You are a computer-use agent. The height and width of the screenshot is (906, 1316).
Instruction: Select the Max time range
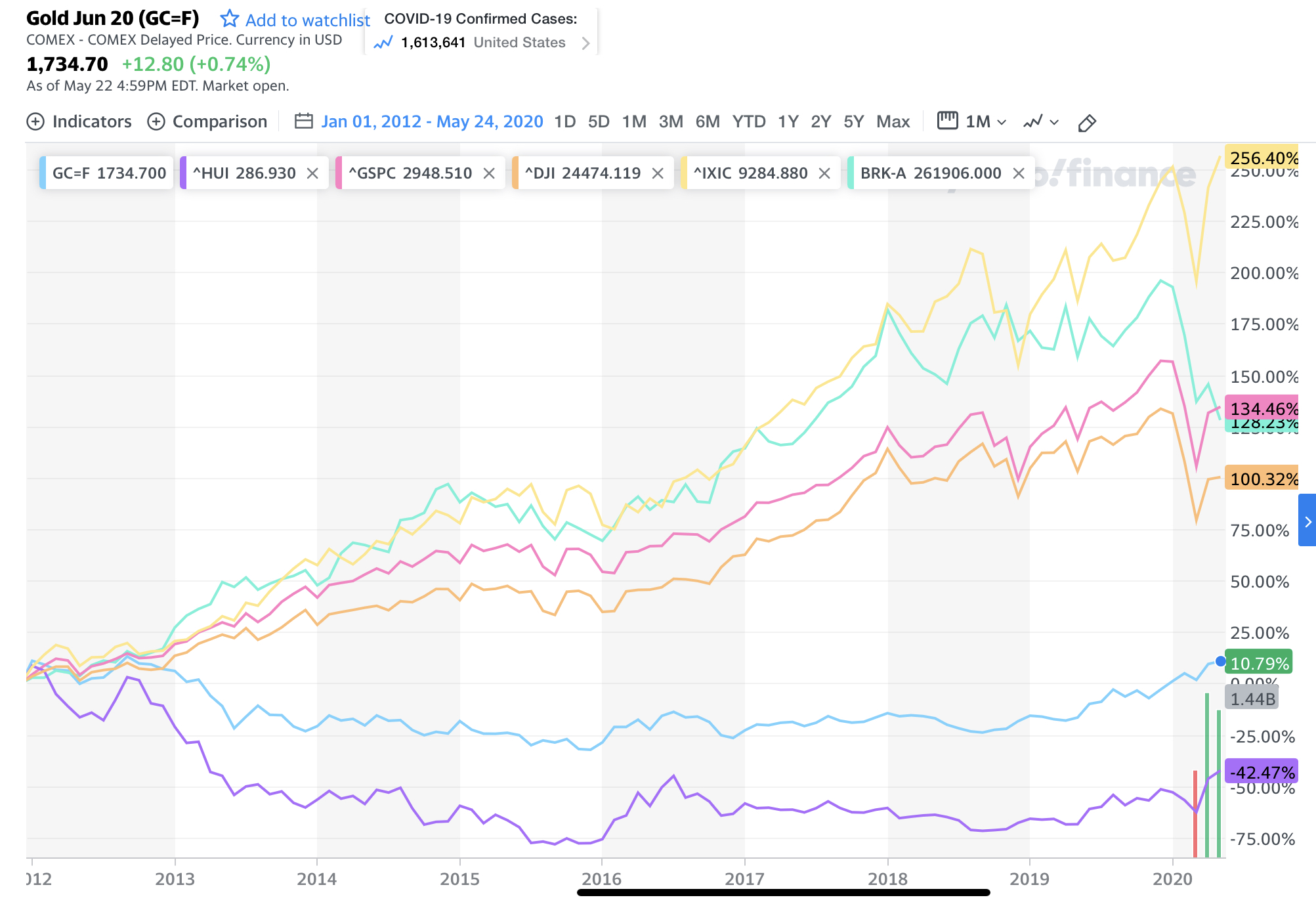[x=893, y=122]
